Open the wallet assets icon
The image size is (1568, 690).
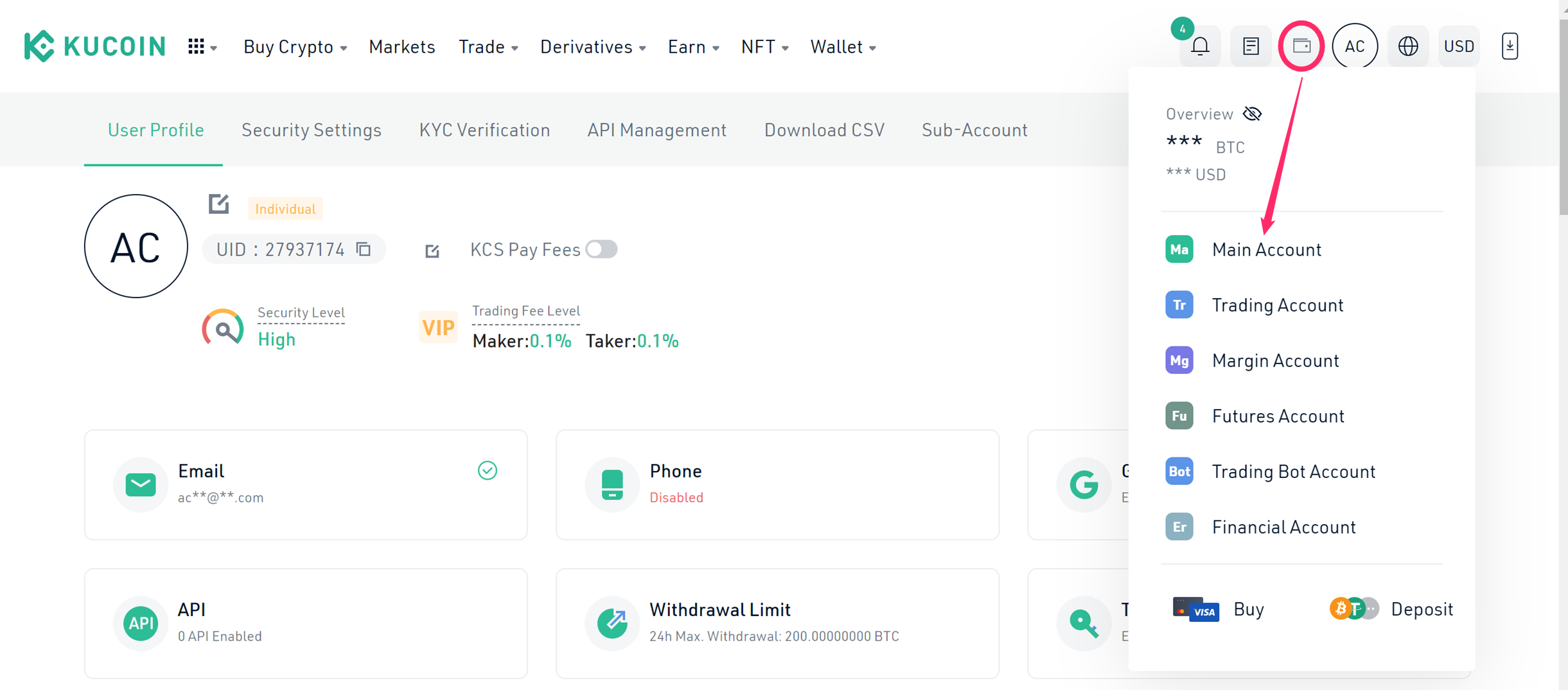[x=1301, y=46]
